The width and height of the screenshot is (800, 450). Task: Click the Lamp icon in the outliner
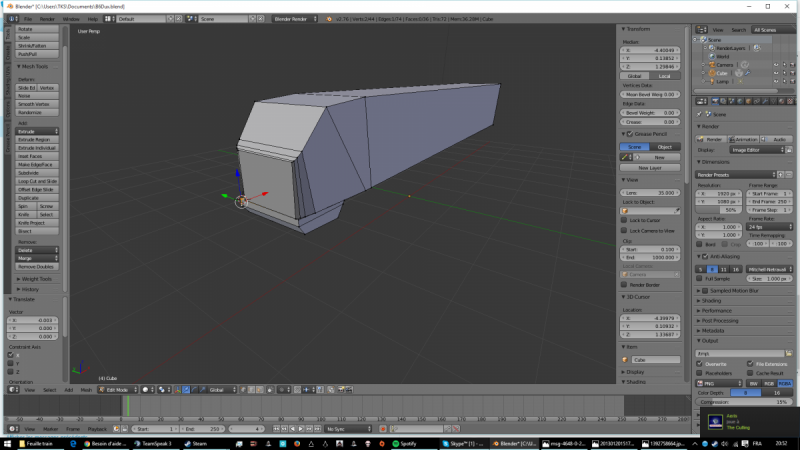[x=712, y=82]
